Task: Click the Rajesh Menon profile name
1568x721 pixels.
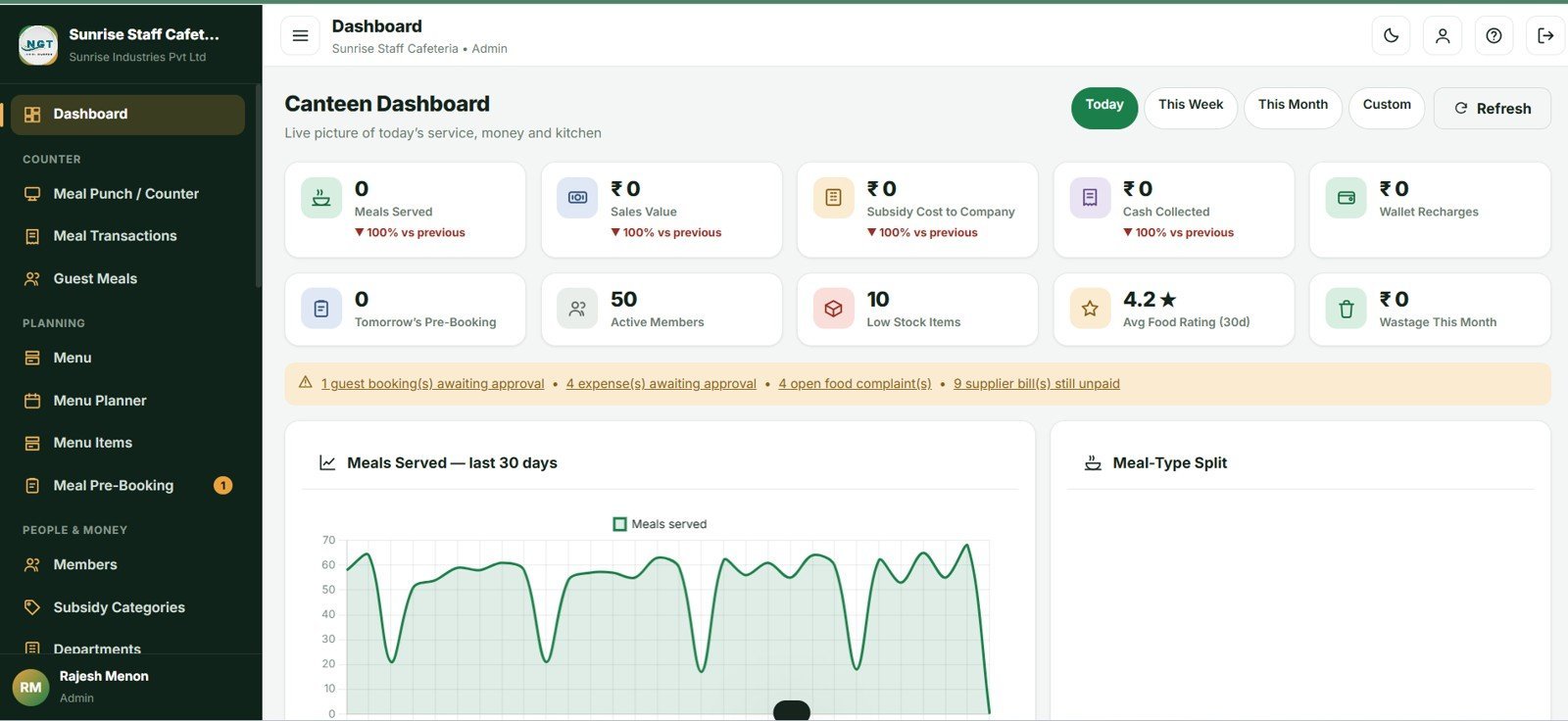Action: pos(104,677)
